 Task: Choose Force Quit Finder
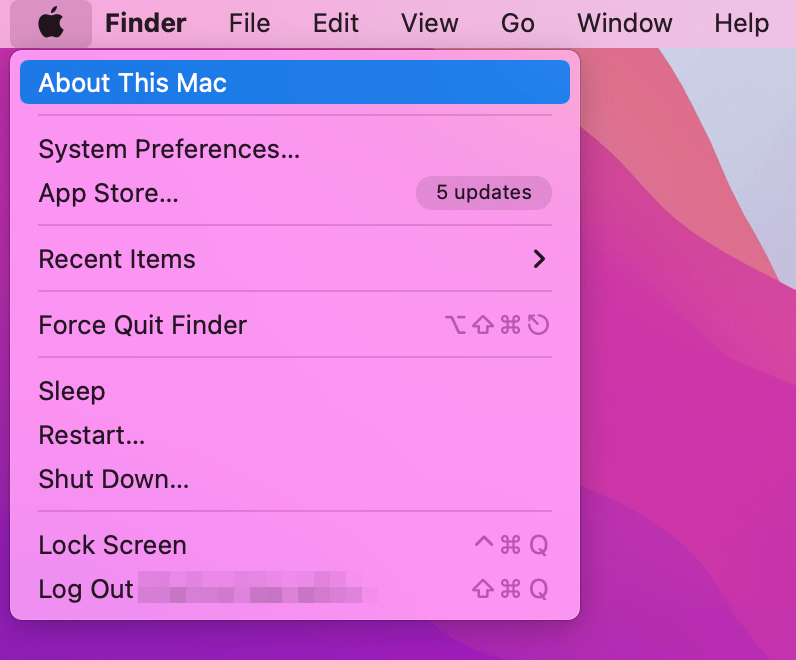pyautogui.click(x=295, y=325)
